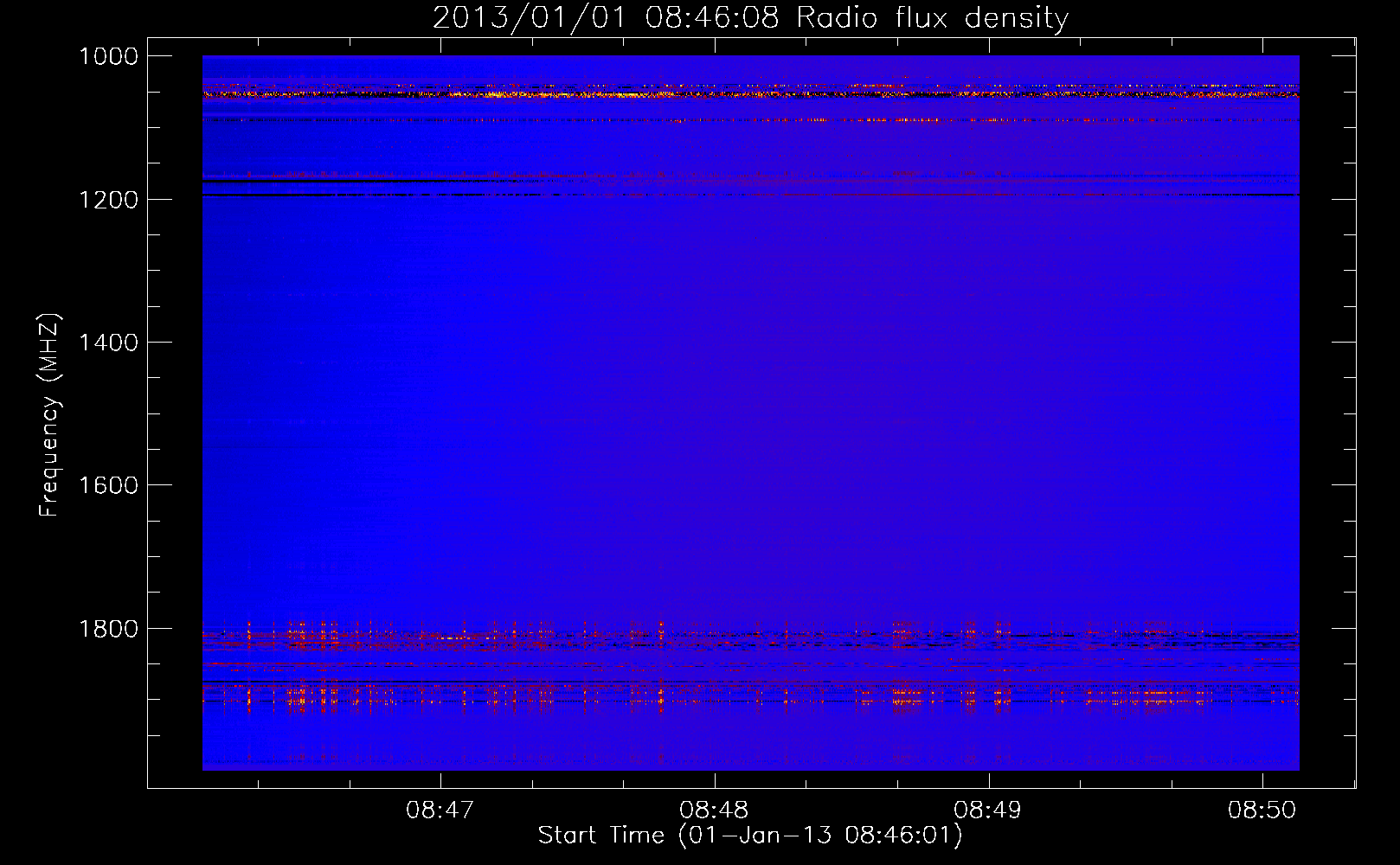The width and height of the screenshot is (1400, 865).
Task: Click the 1000 frequency tick label
Action: [108, 56]
